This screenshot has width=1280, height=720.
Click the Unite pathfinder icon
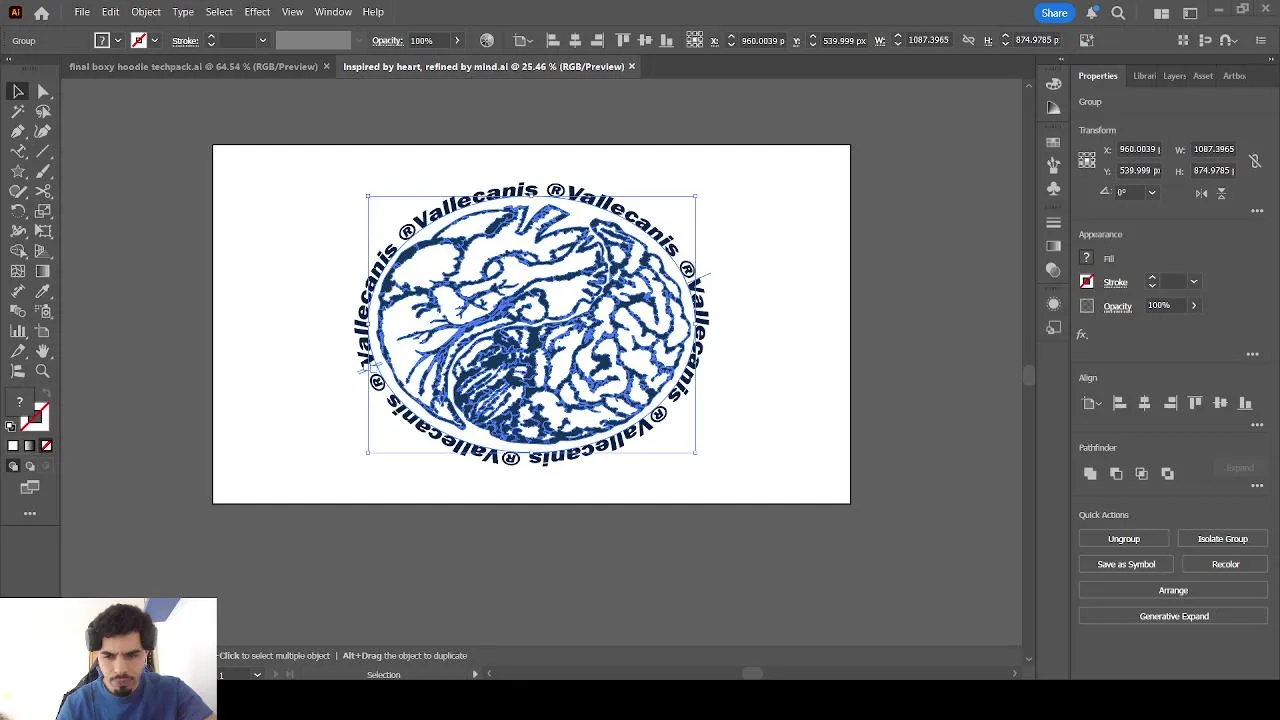pyautogui.click(x=1090, y=474)
